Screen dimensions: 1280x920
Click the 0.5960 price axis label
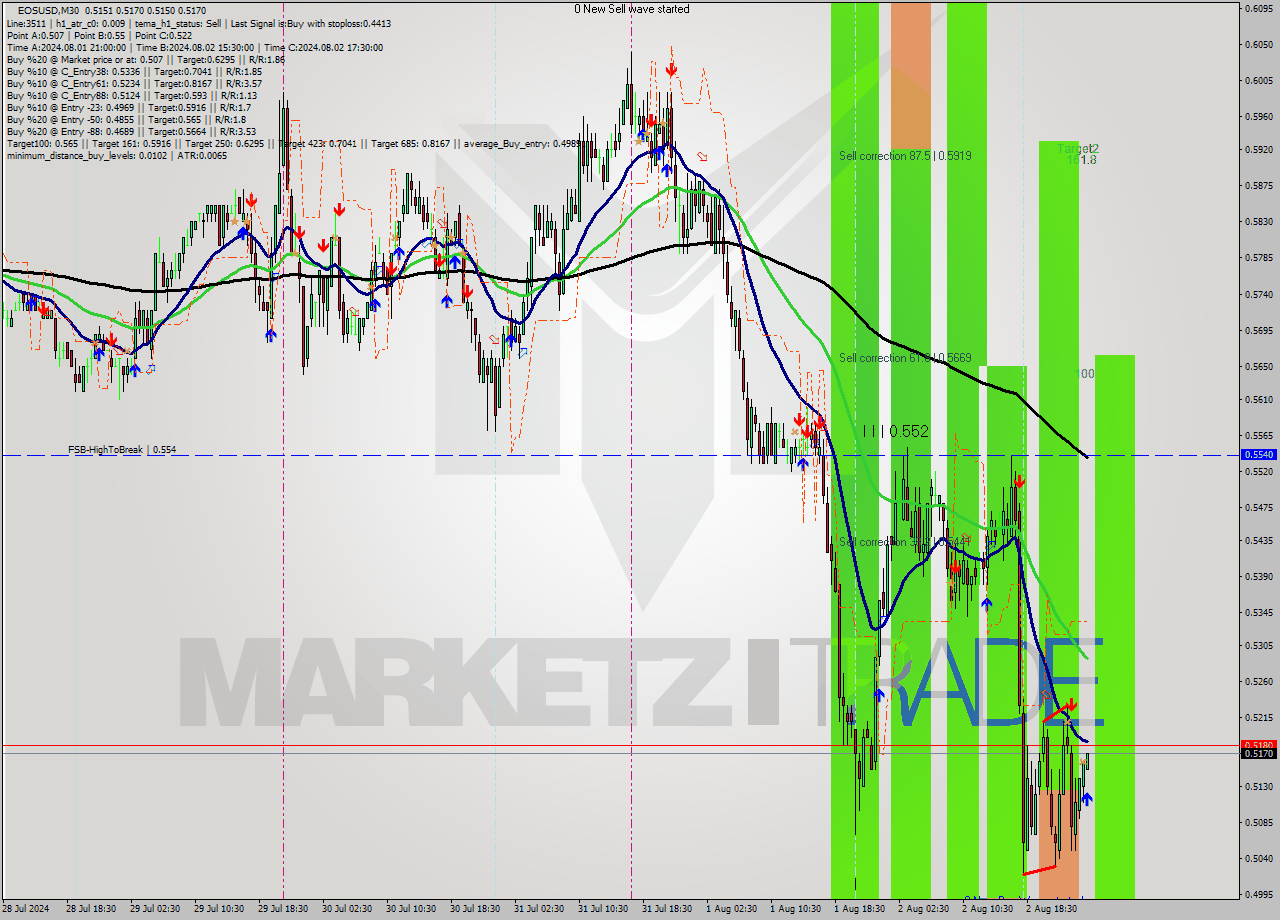pos(1258,116)
